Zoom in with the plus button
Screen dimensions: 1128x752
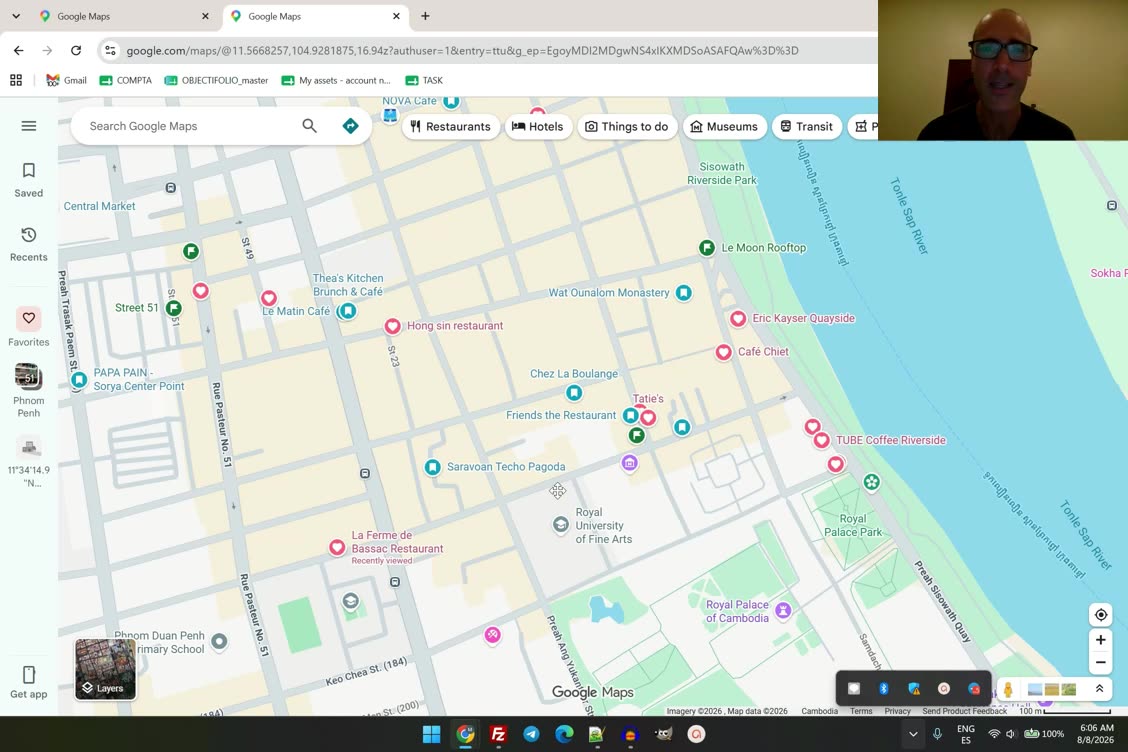(1101, 640)
